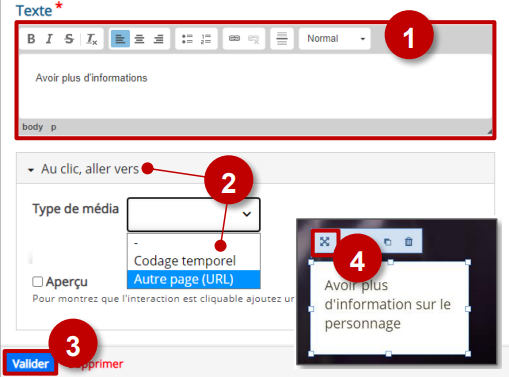Screen dimensions: 509x377
Task: Insert a numbered list
Action: point(206,39)
